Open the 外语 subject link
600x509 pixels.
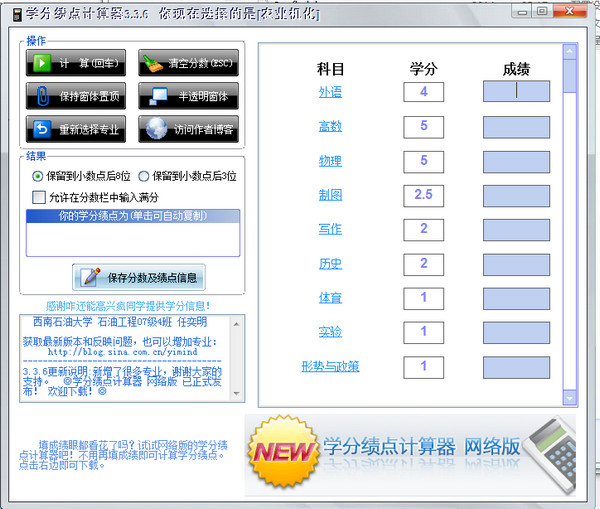(x=330, y=92)
